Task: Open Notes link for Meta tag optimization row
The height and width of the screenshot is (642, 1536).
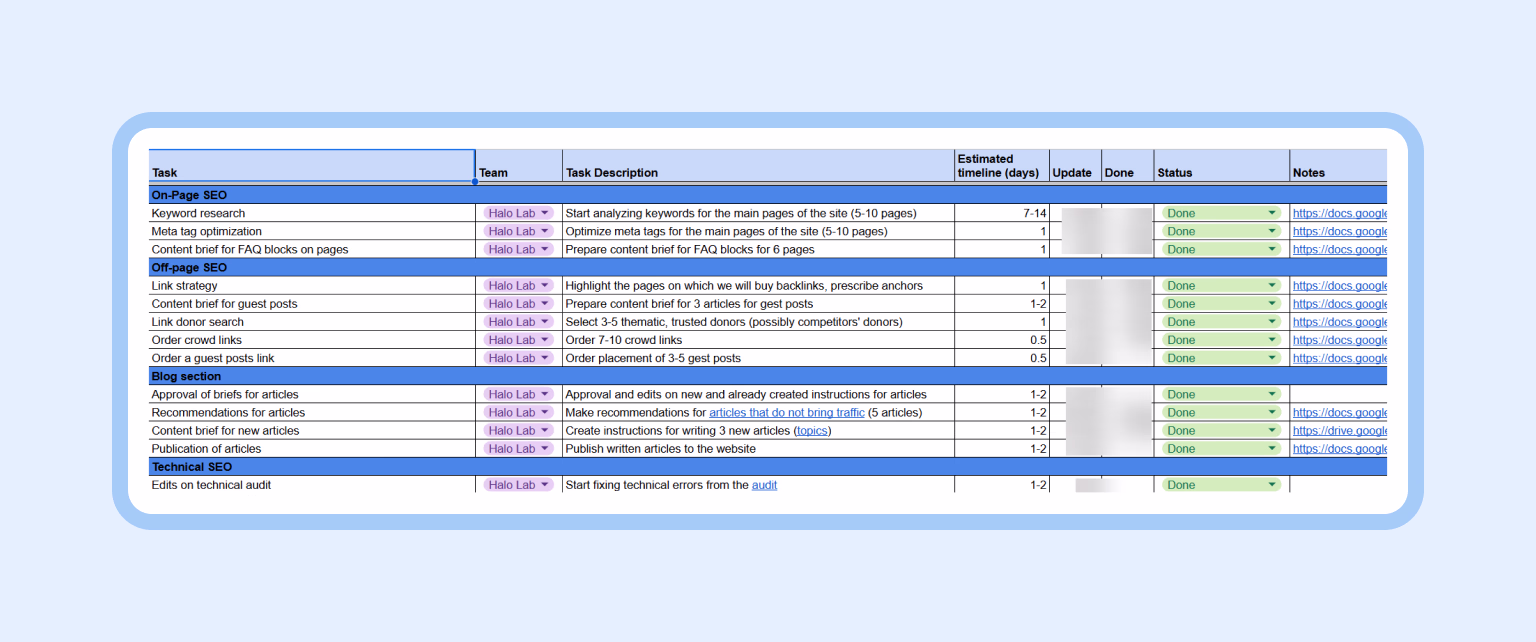Action: pos(1340,231)
